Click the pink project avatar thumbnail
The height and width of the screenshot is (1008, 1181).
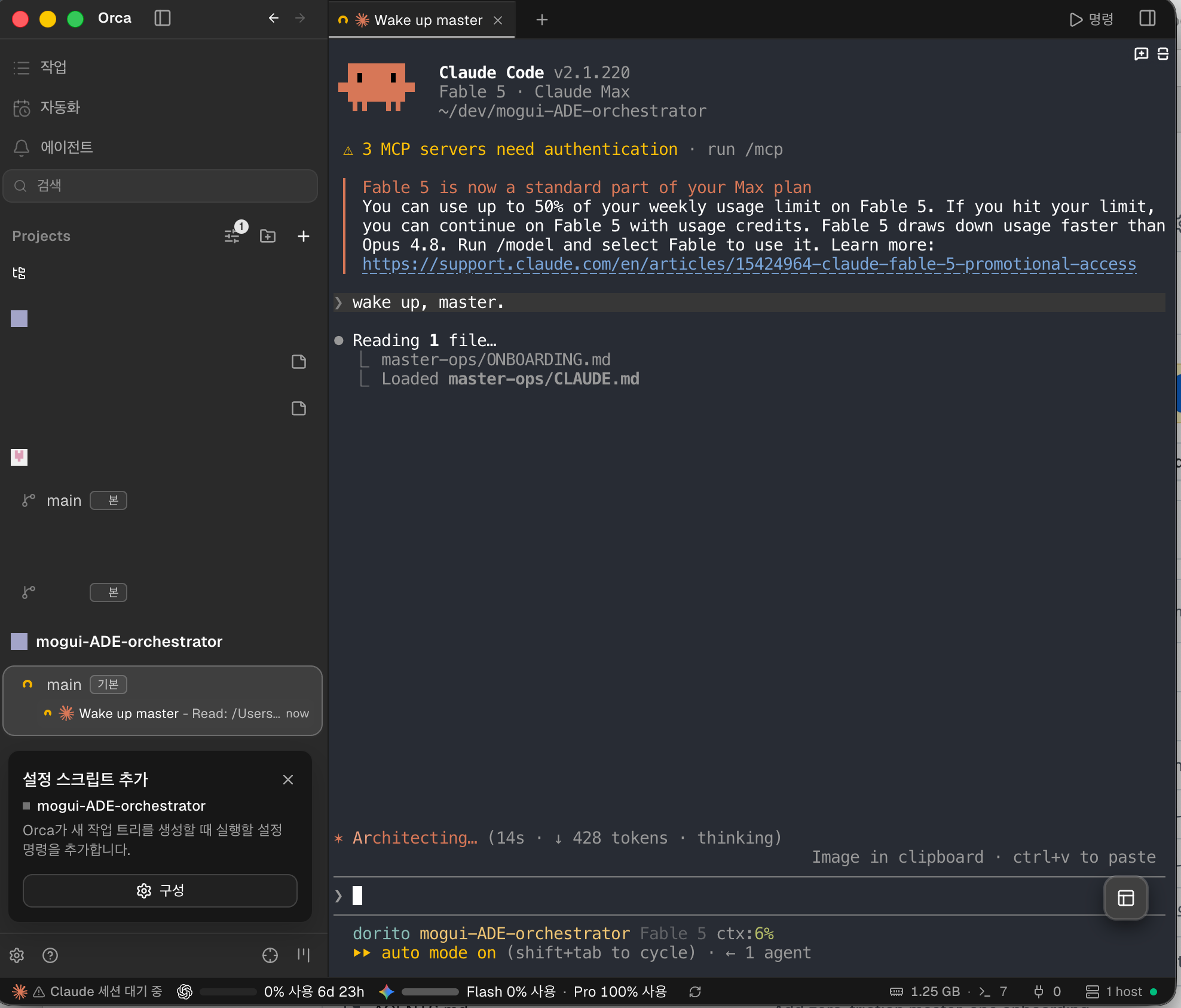tap(19, 457)
